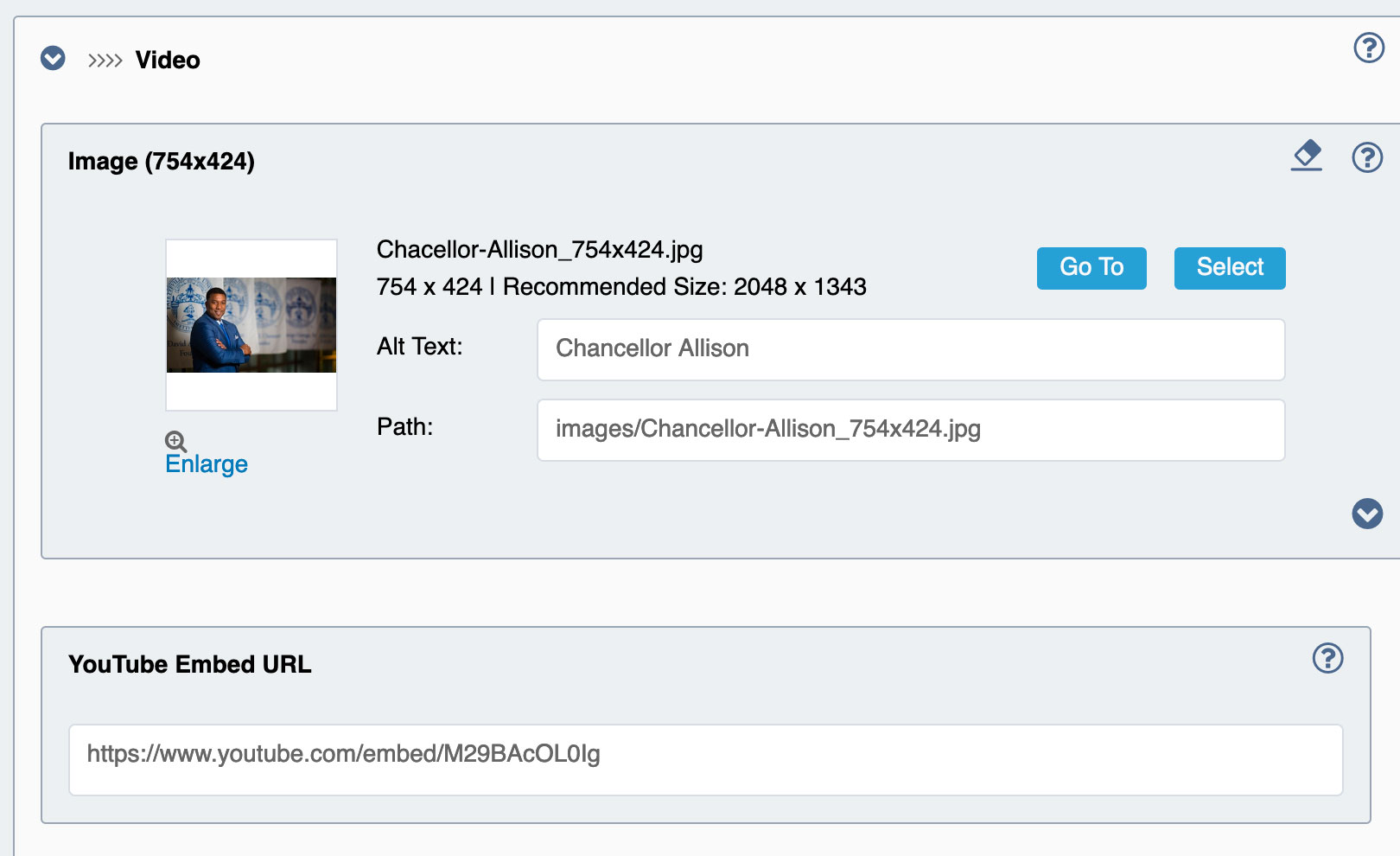The width and height of the screenshot is (1400, 856).
Task: Click the Enlarge link
Action: pyautogui.click(x=207, y=464)
